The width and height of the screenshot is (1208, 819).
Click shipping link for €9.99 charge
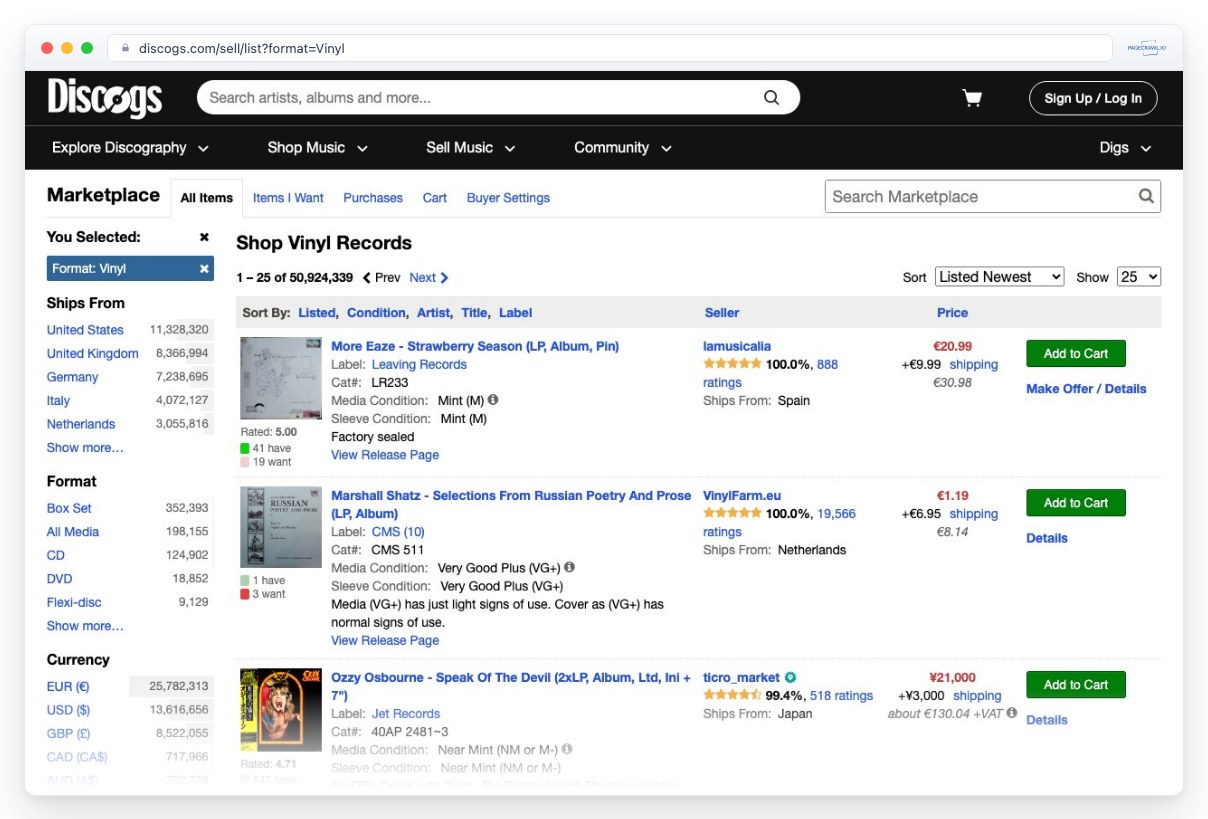pos(974,365)
